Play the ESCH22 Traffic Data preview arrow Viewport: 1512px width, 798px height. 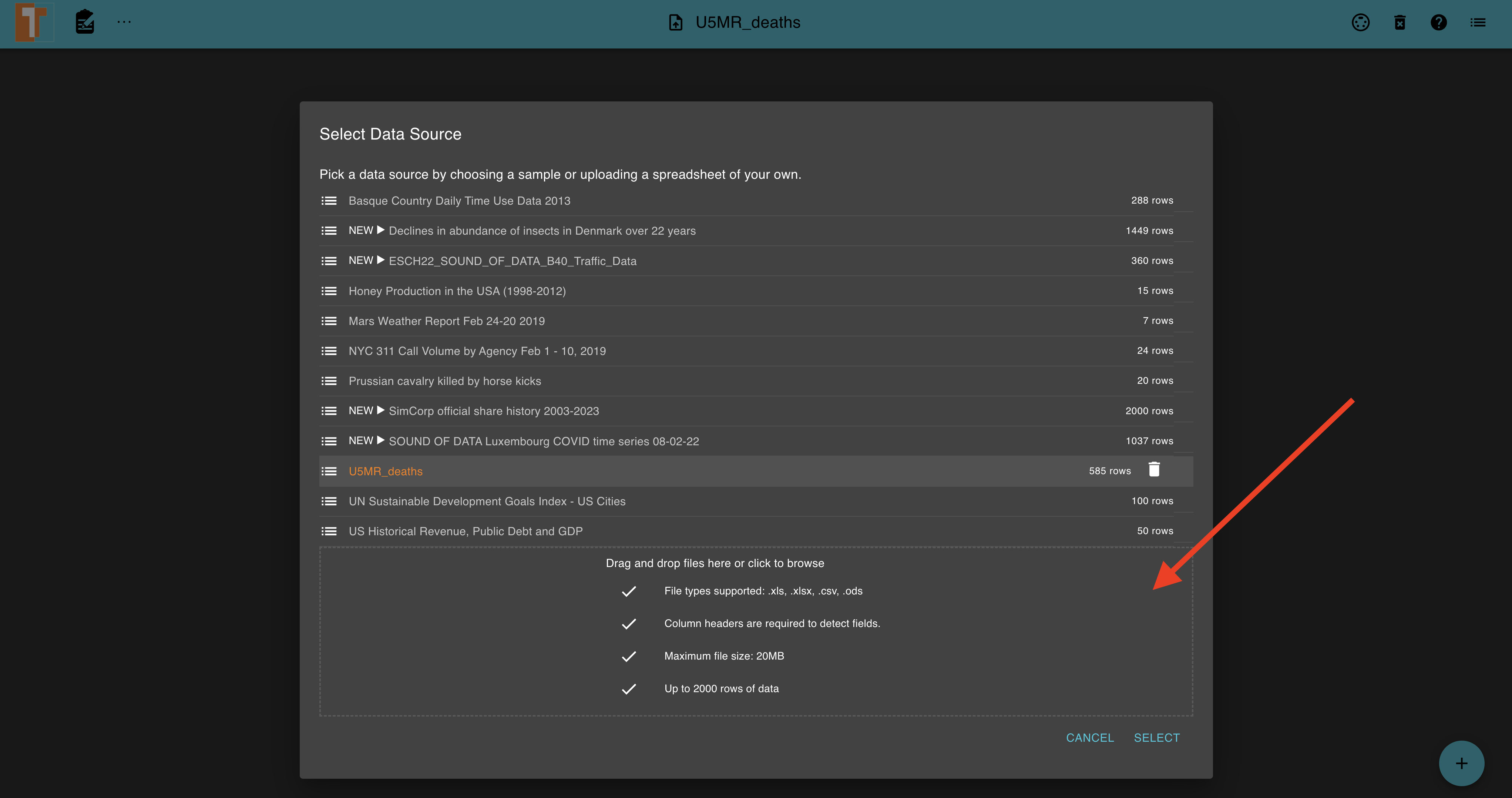point(380,260)
